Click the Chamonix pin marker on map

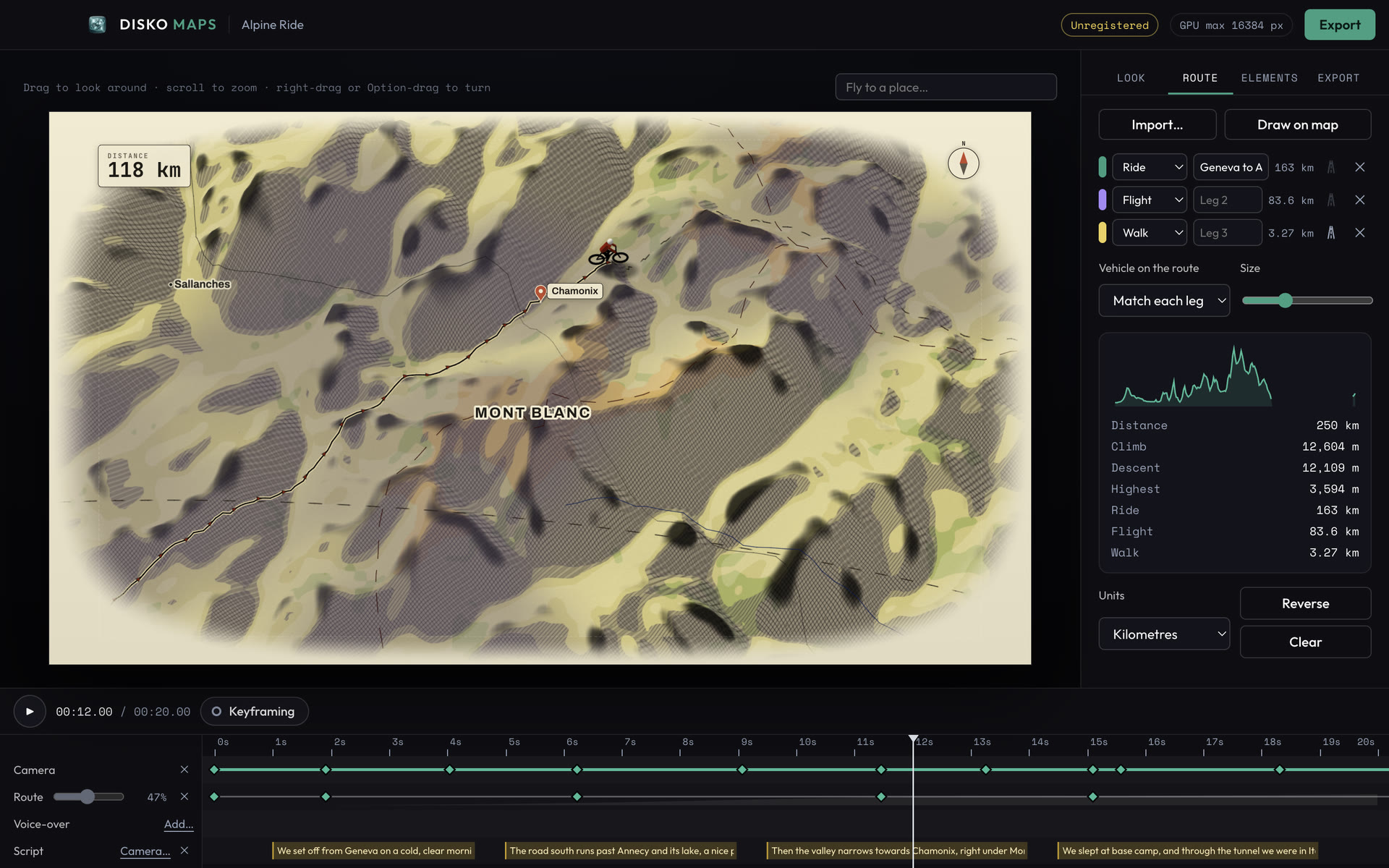pyautogui.click(x=540, y=292)
